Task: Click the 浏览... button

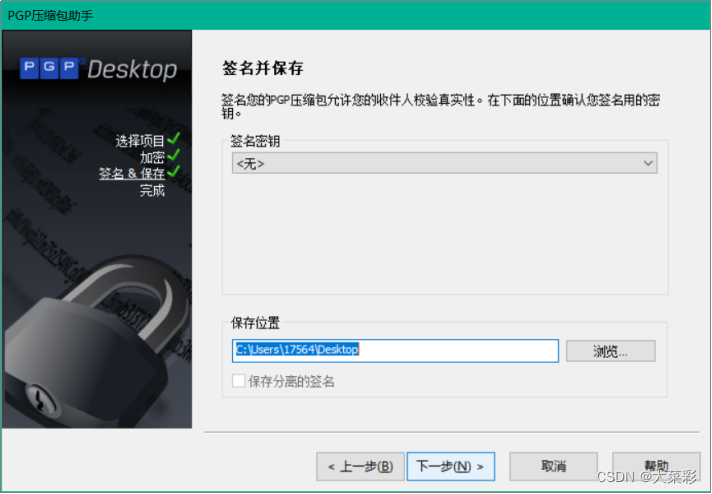Action: pos(610,351)
